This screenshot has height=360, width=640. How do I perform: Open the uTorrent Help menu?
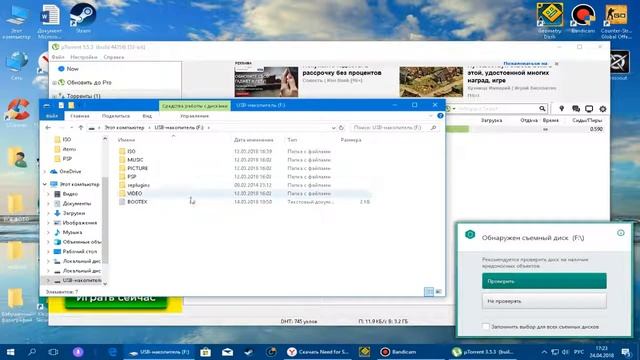click(x=113, y=57)
